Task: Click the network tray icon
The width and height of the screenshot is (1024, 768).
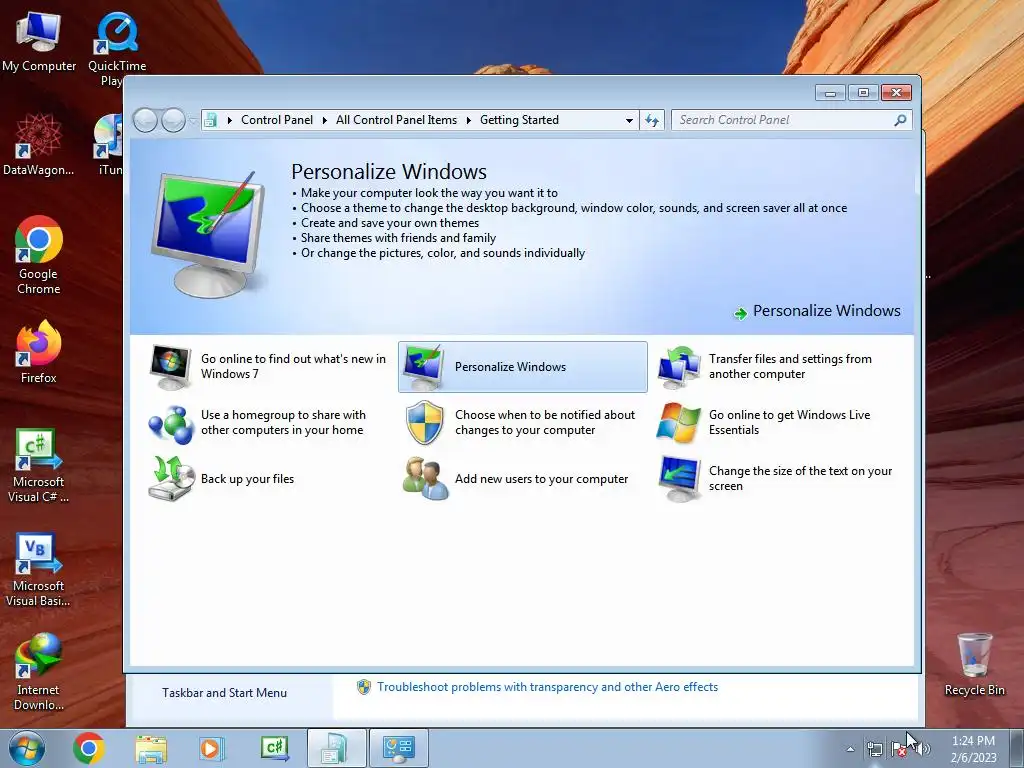Action: [x=874, y=749]
